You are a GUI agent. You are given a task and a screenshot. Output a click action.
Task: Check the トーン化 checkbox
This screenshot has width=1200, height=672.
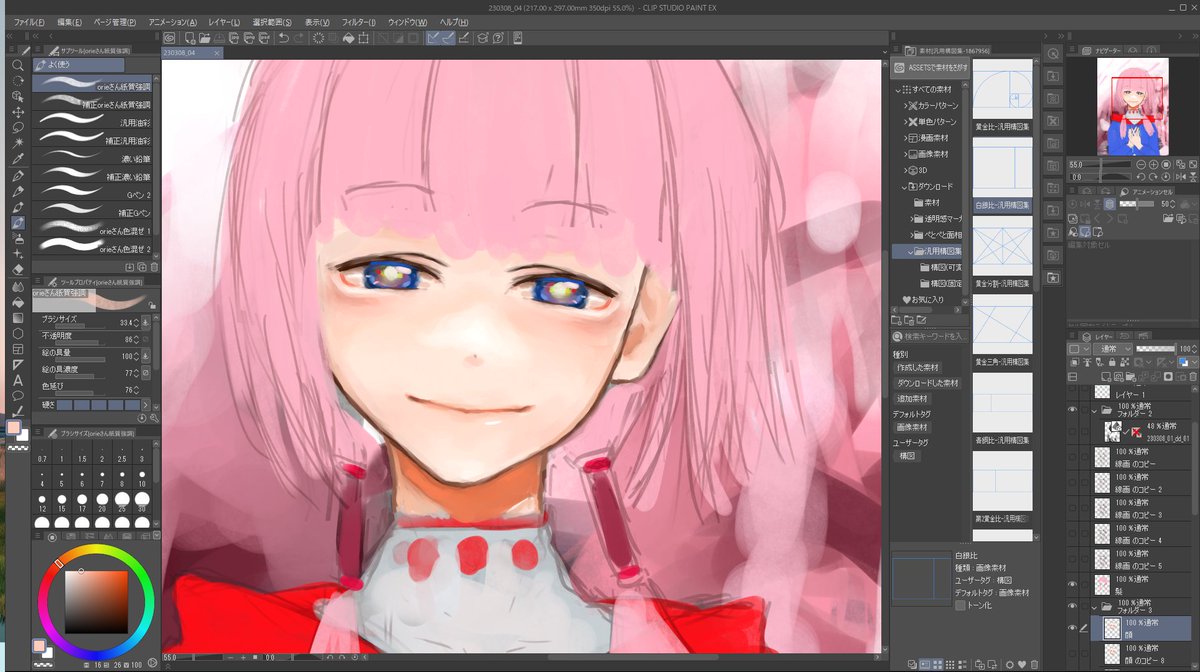960,605
